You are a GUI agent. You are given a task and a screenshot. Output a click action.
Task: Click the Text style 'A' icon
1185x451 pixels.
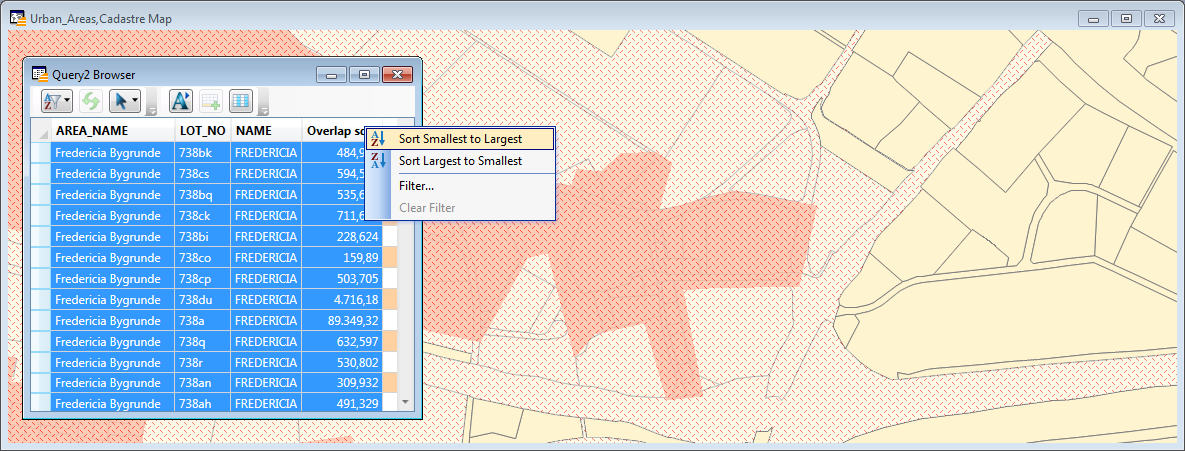pyautogui.click(x=181, y=100)
